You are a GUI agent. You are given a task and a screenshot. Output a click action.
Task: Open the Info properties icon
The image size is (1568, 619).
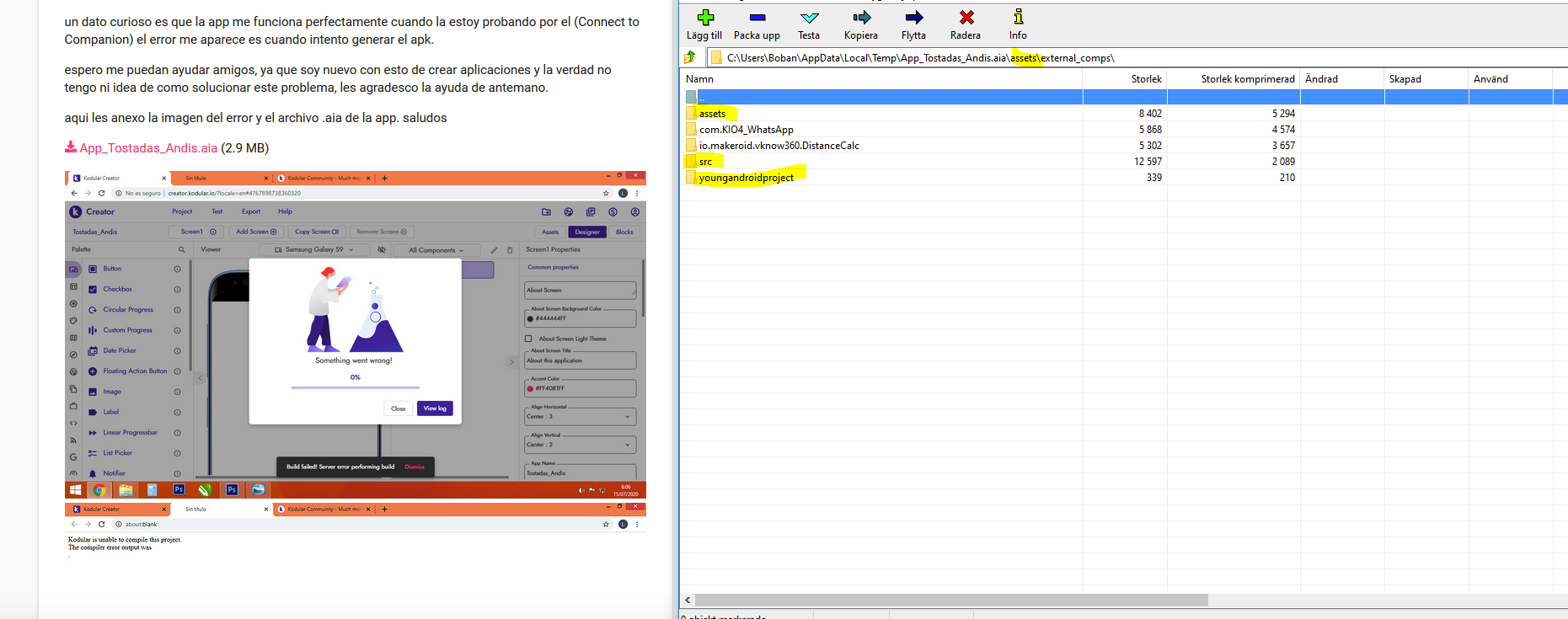1018,18
